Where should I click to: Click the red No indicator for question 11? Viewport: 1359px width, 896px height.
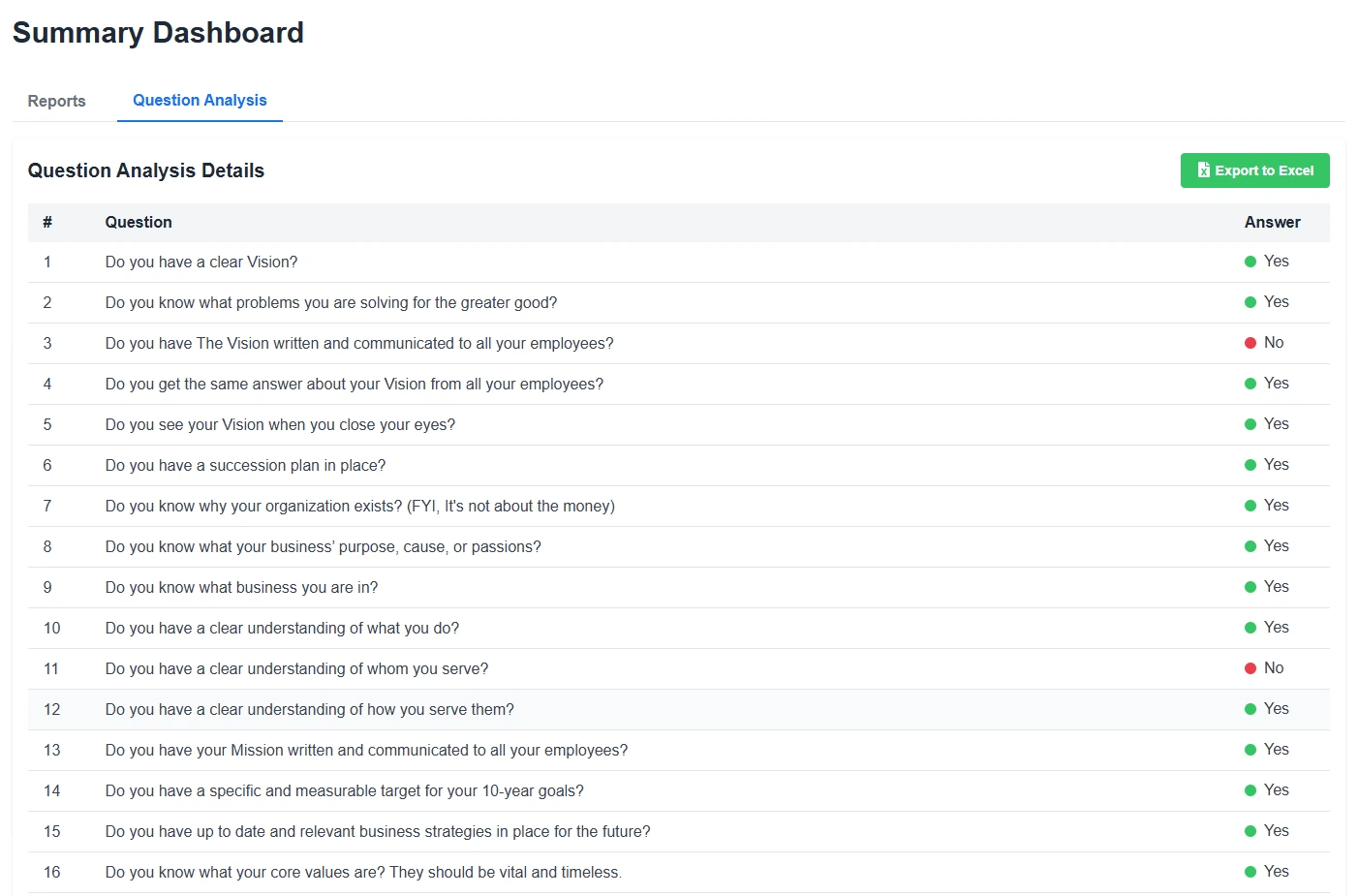point(1251,668)
